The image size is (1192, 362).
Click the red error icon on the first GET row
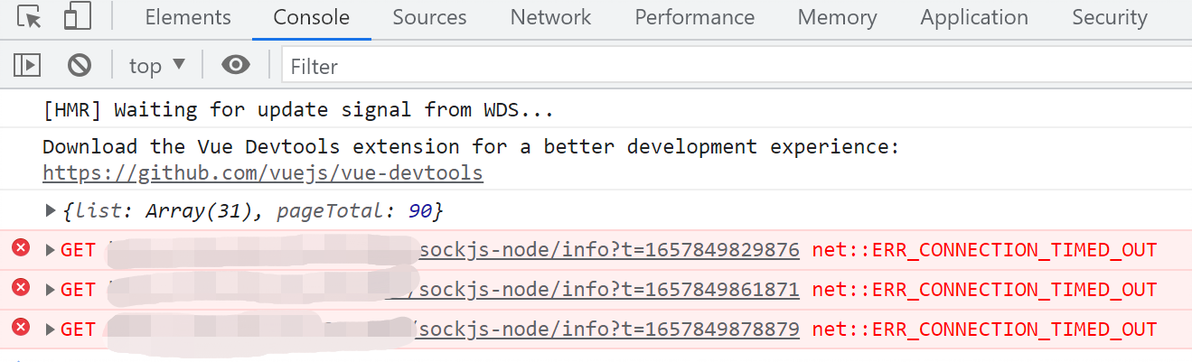click(x=21, y=248)
